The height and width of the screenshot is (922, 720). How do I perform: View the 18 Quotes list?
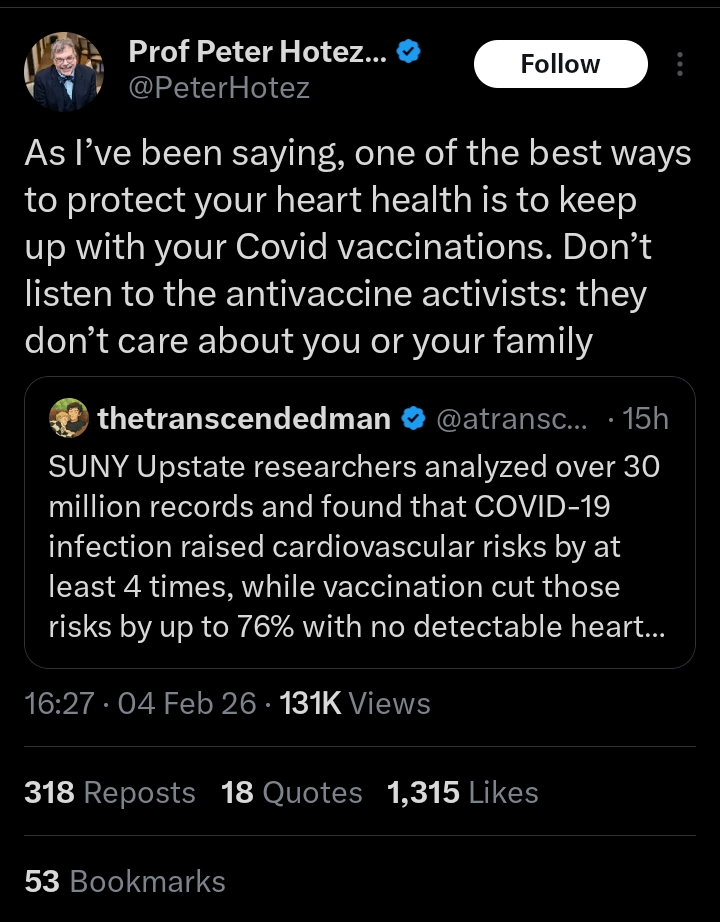(291, 793)
